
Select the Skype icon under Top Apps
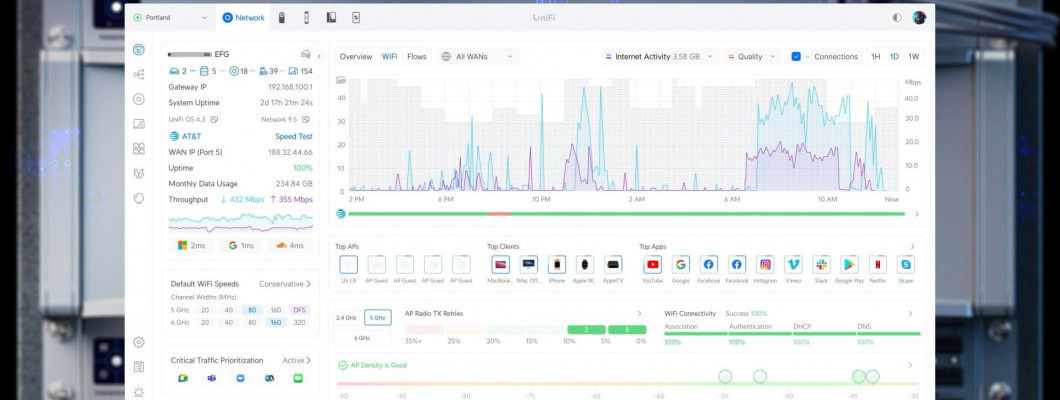click(905, 265)
